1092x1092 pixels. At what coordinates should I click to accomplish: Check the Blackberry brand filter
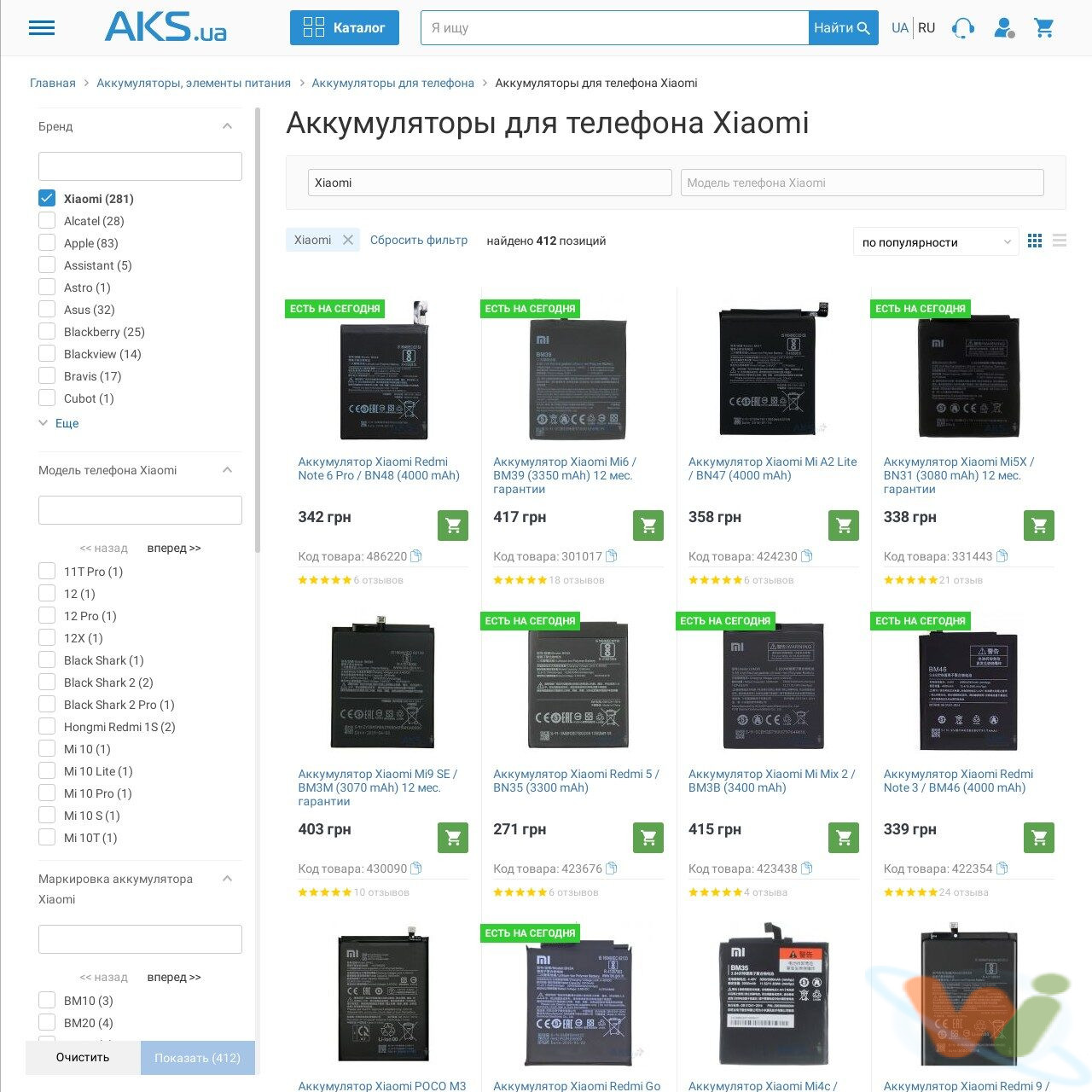click(x=47, y=331)
